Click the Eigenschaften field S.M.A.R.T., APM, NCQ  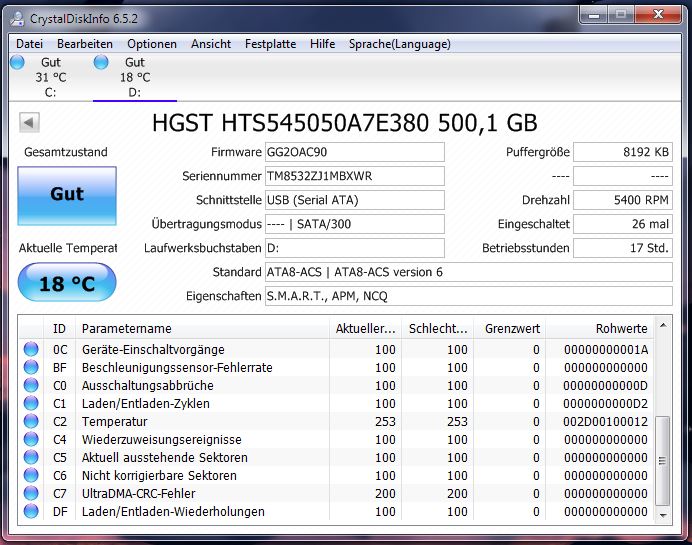click(469, 296)
